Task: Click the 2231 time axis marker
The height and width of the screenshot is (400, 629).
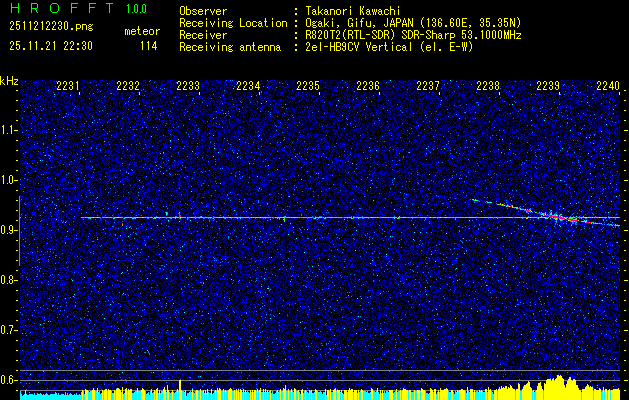Action: click(x=68, y=86)
